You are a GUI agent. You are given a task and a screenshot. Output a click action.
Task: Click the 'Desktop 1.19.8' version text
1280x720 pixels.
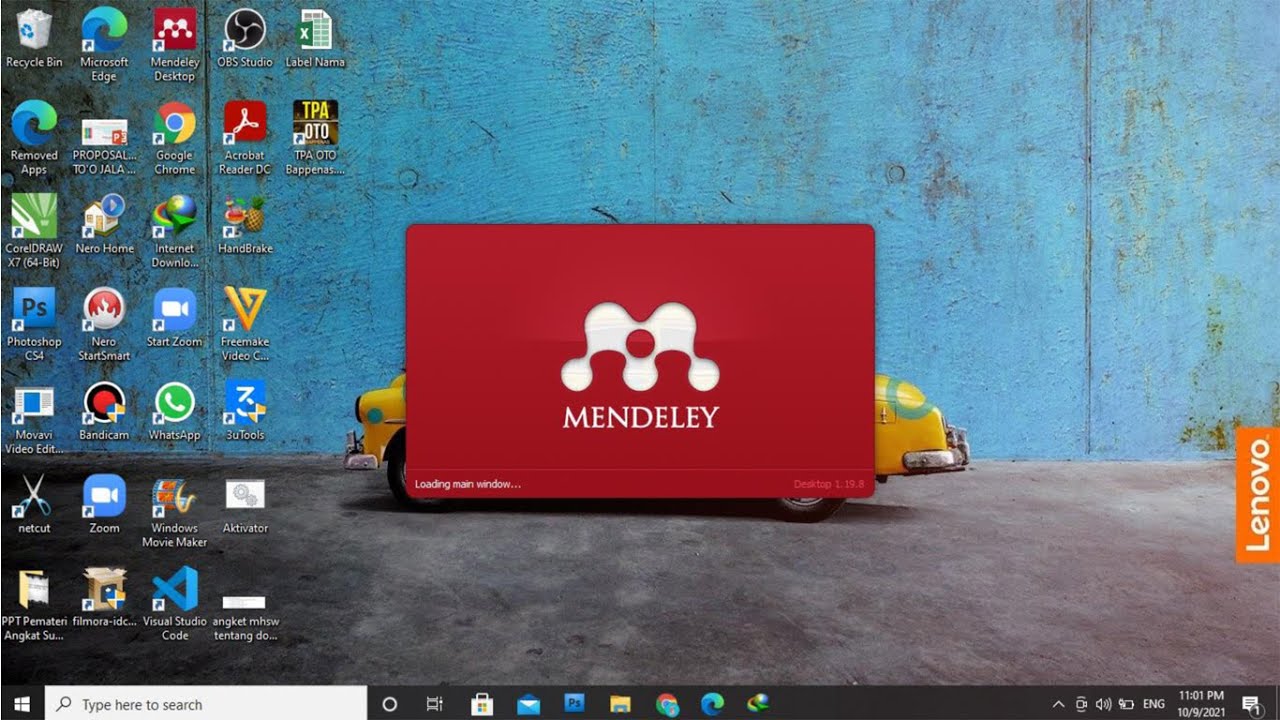click(x=829, y=484)
